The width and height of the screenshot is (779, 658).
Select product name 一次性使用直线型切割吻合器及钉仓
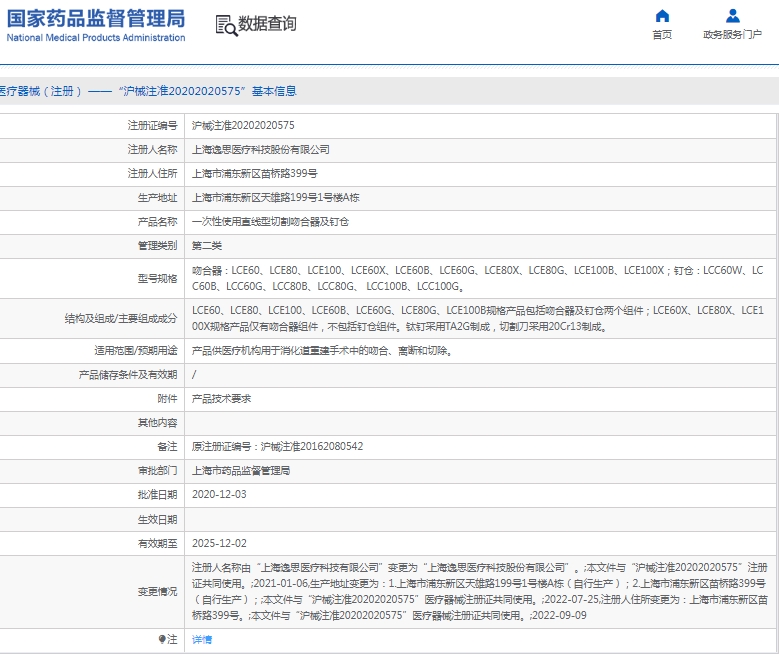pos(270,222)
